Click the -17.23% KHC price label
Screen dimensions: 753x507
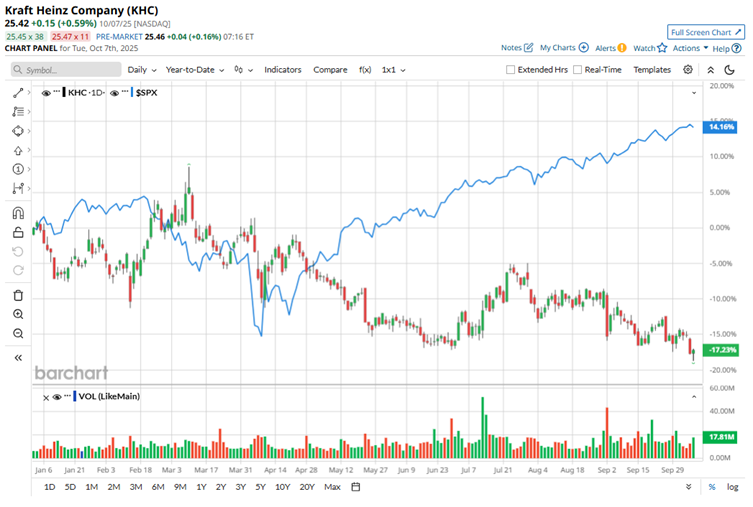720,350
